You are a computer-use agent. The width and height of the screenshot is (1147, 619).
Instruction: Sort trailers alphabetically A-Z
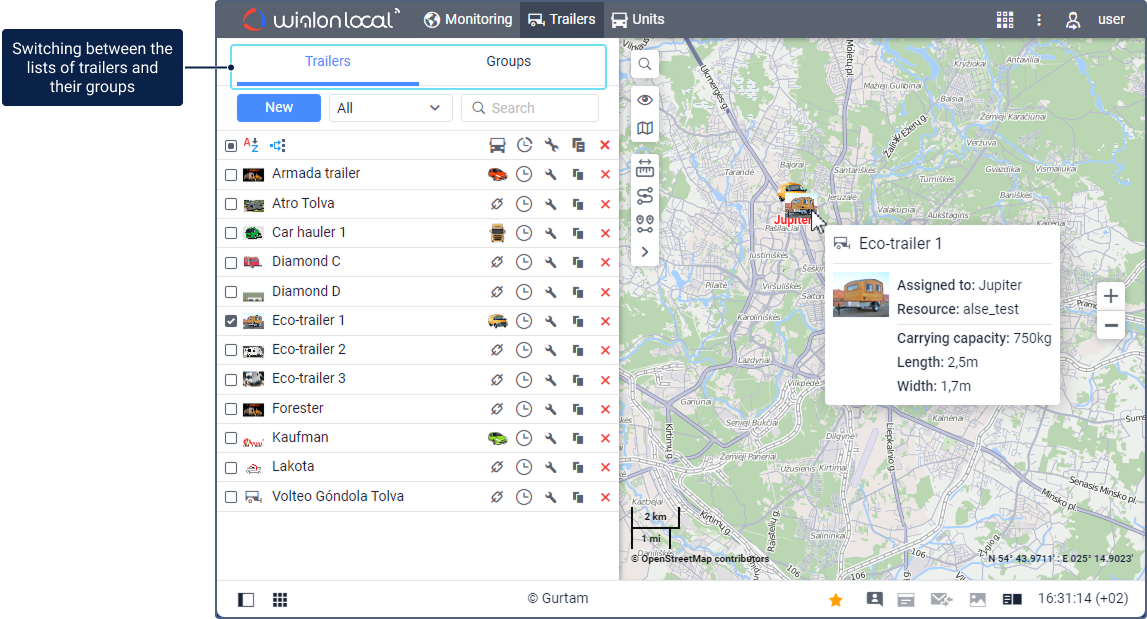pos(251,145)
